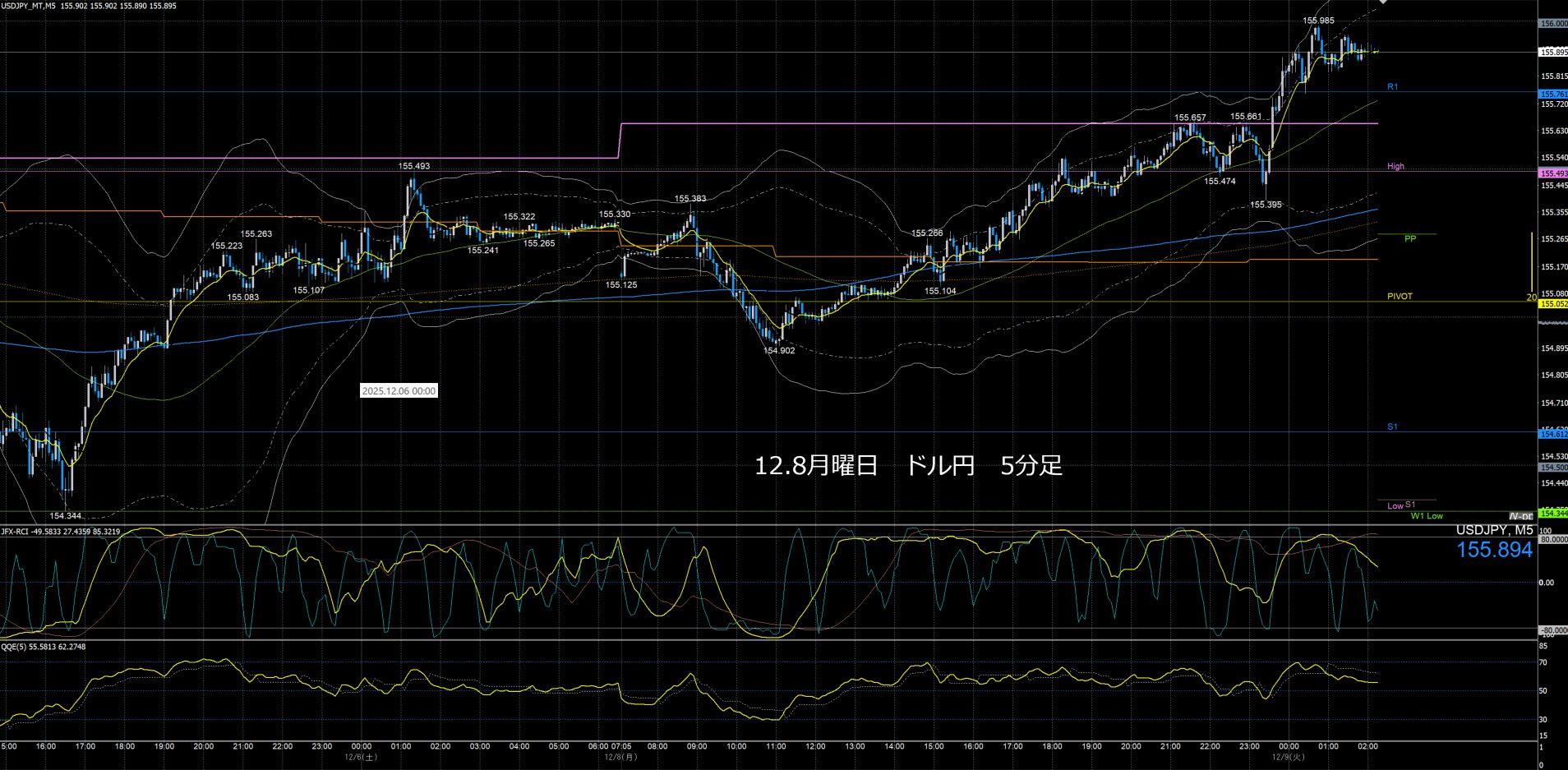Select the 2025.12.06 00:00 date label

pos(399,391)
